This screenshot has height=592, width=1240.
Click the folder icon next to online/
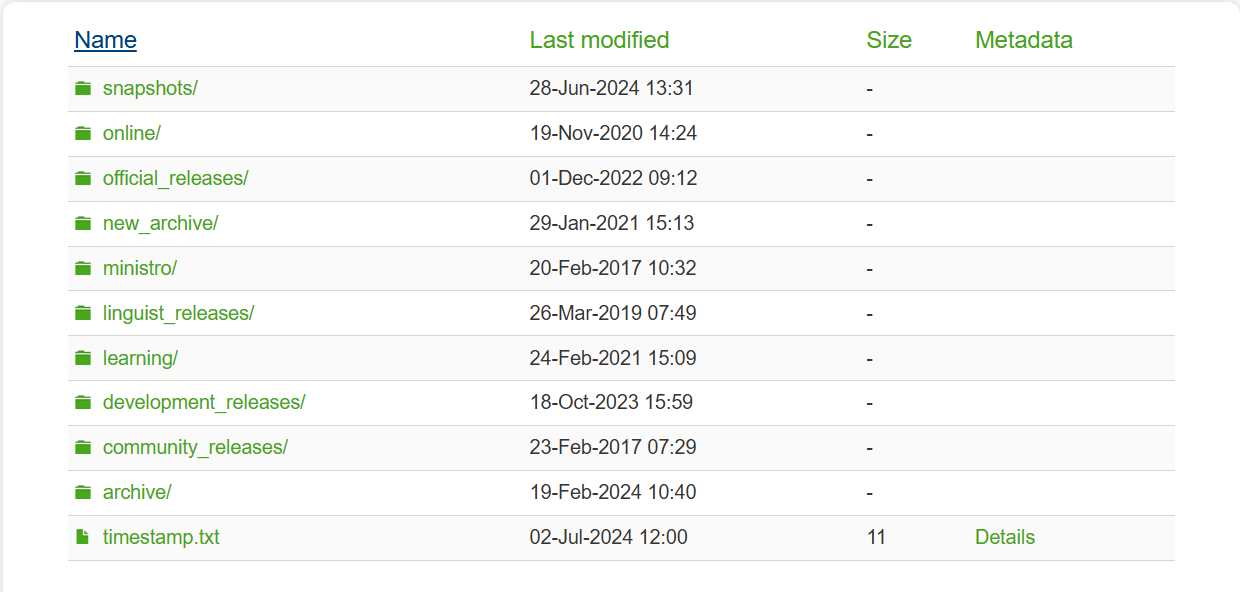83,134
